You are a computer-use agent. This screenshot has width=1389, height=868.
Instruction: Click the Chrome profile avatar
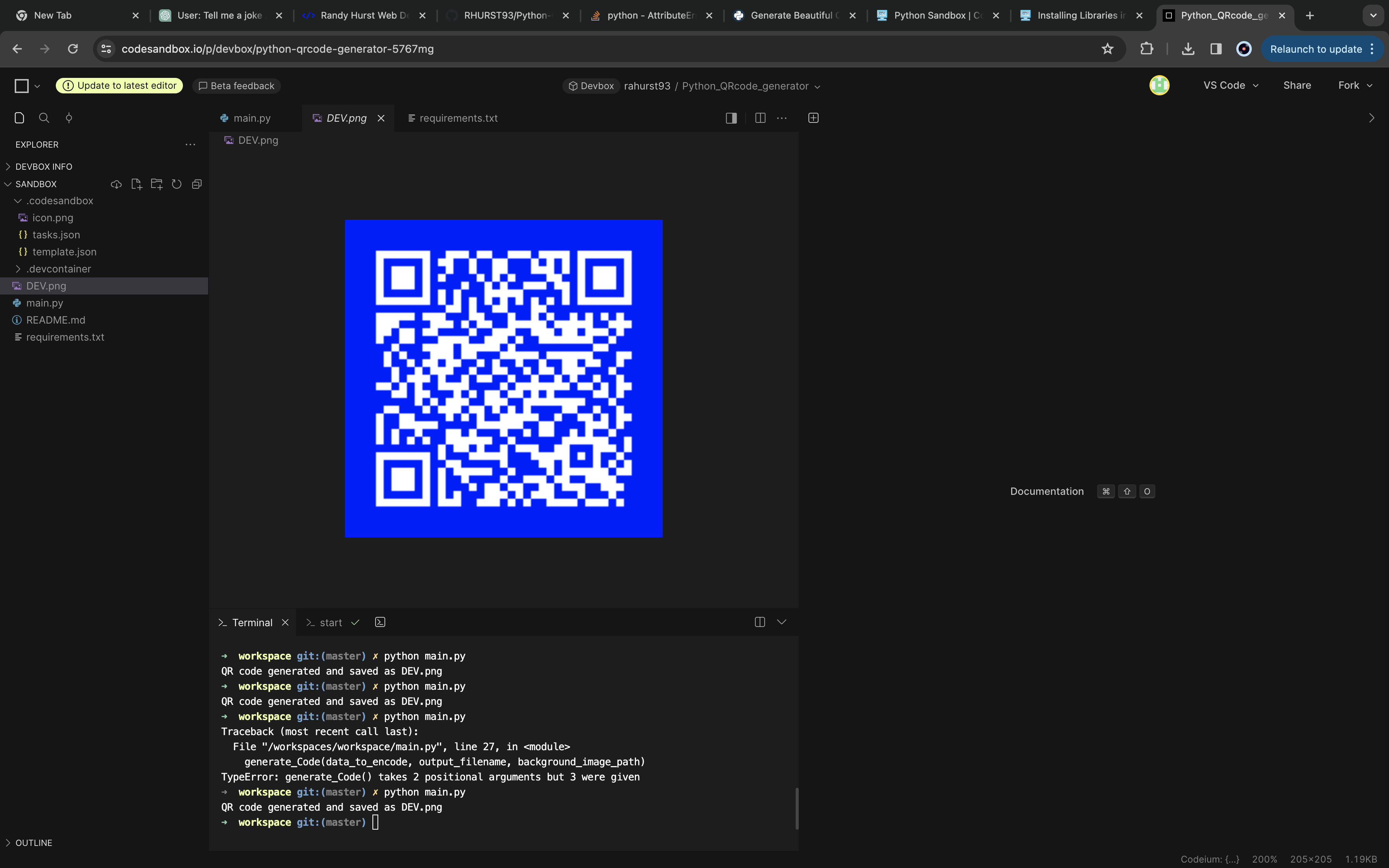(x=1244, y=49)
